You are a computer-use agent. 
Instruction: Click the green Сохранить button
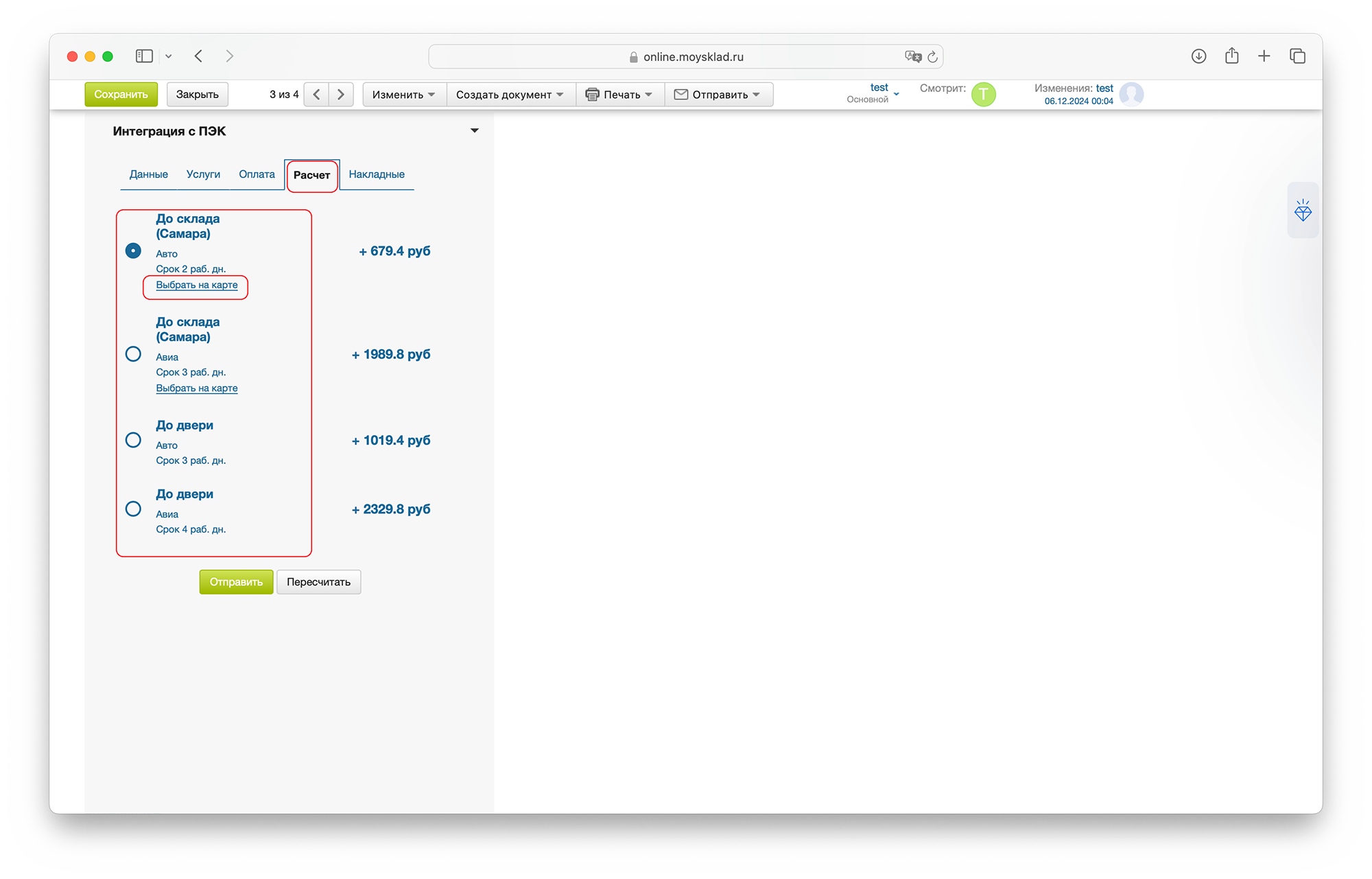click(x=121, y=95)
